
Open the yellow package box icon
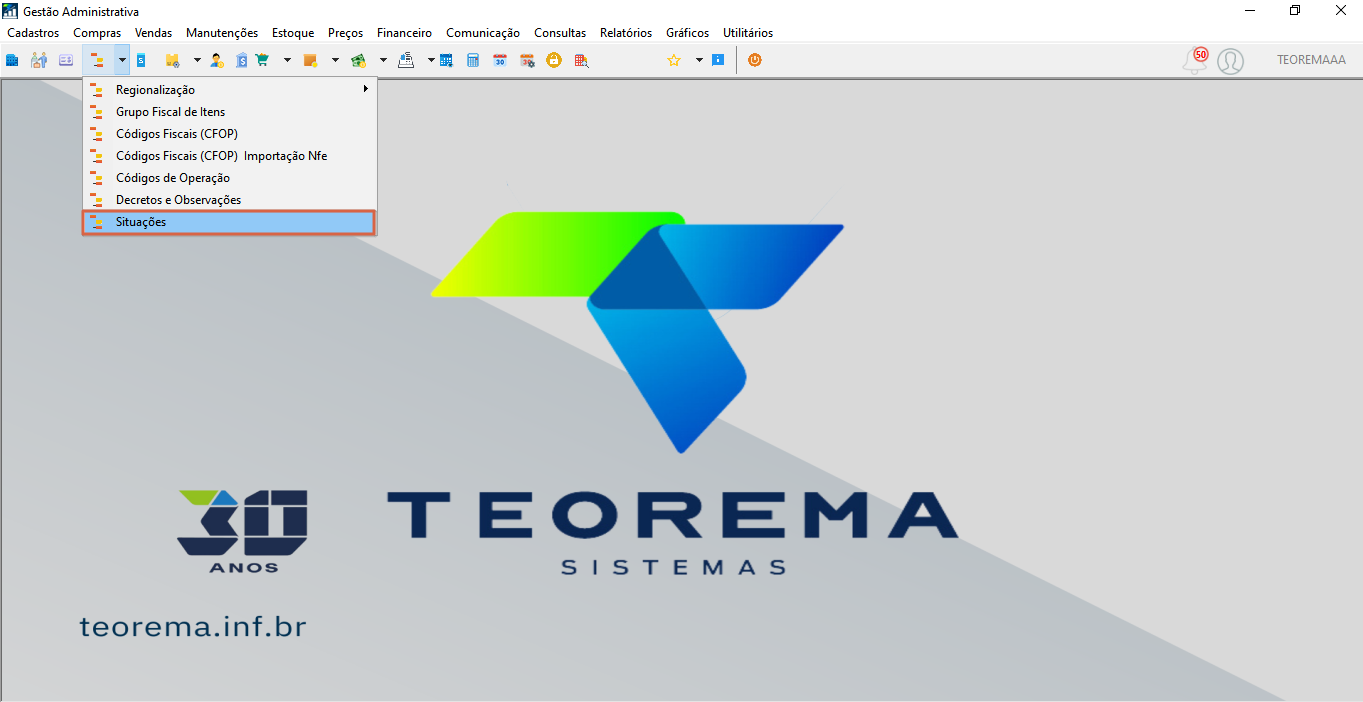pos(173,60)
